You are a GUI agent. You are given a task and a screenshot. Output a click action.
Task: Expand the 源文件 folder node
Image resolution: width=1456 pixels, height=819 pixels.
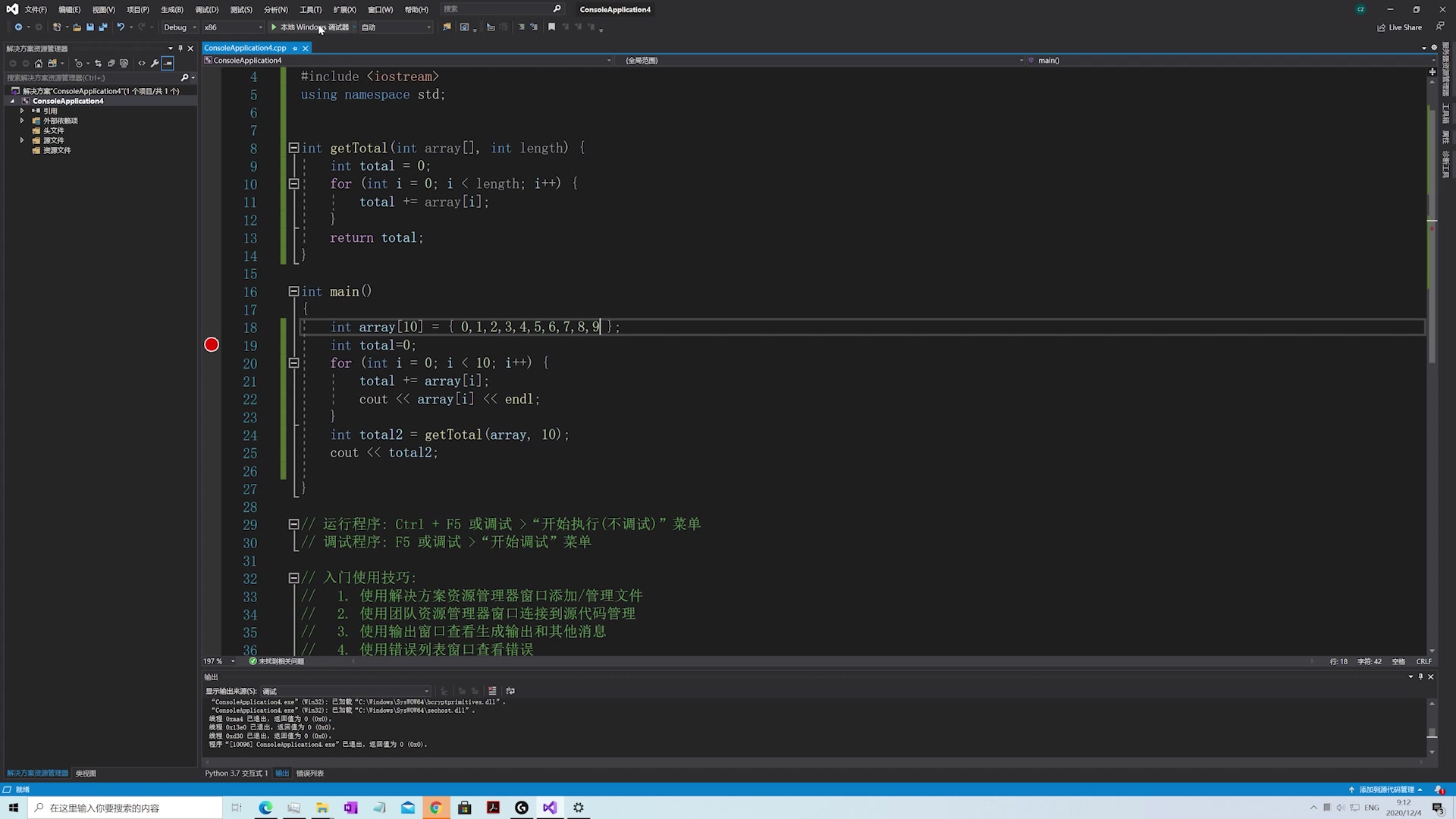(22, 140)
